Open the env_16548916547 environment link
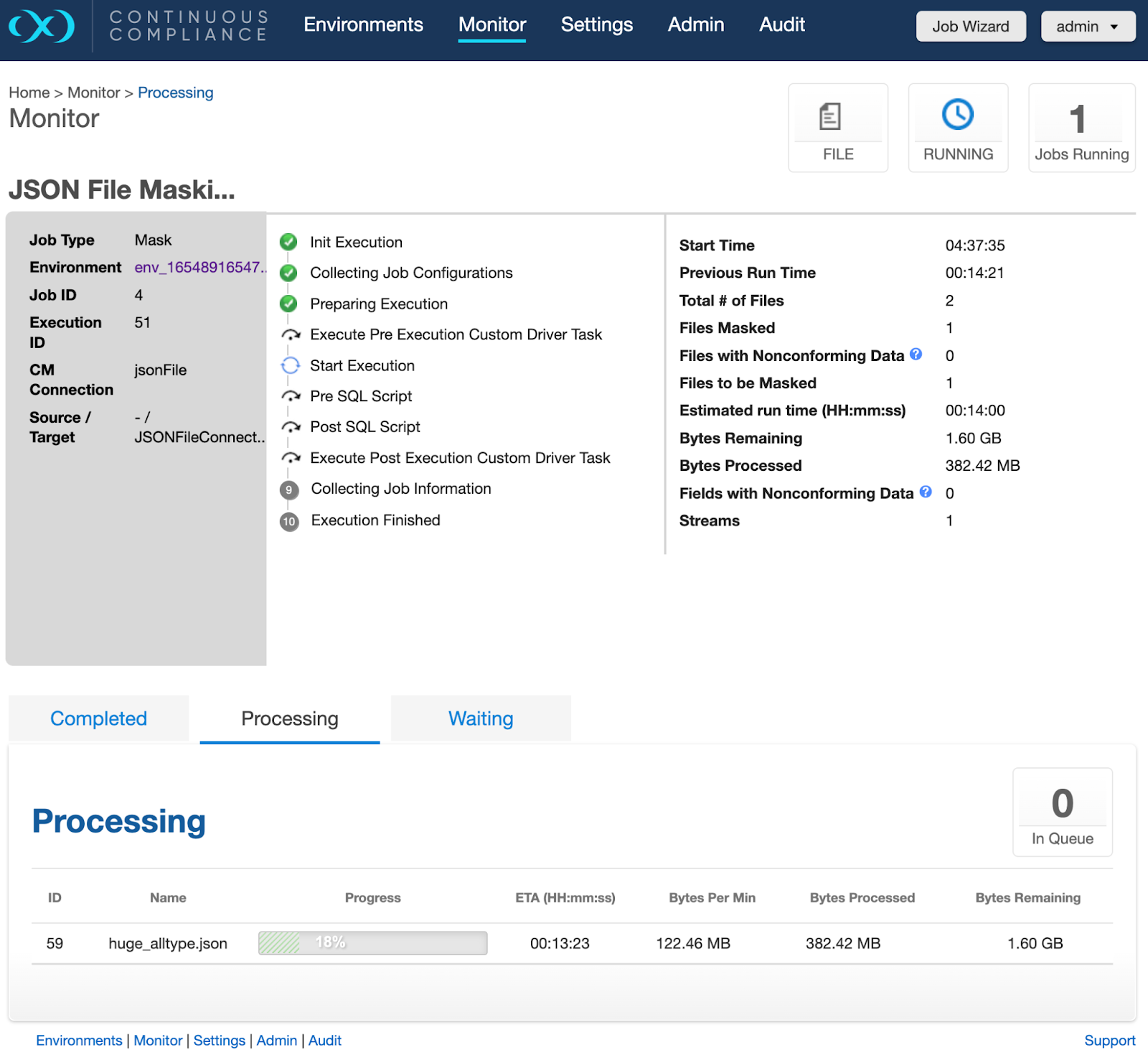The width and height of the screenshot is (1148, 1055). [x=199, y=268]
